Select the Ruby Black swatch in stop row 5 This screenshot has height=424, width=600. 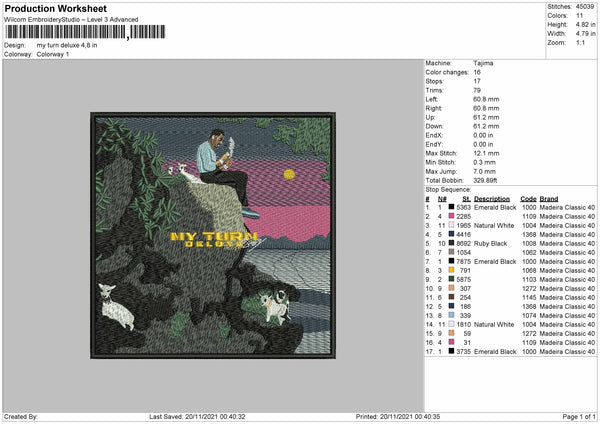click(451, 243)
